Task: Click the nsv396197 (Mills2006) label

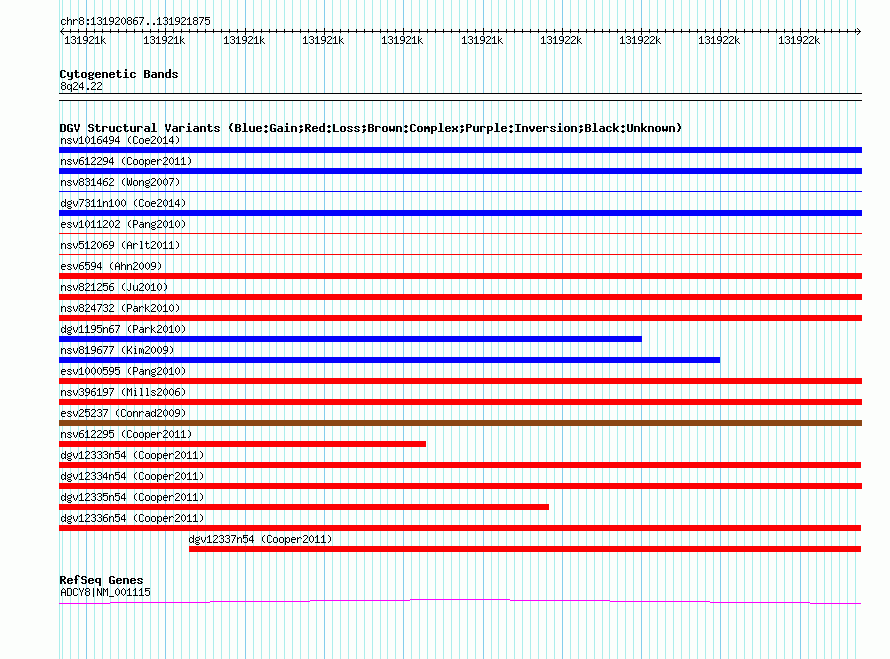Action: [x=123, y=392]
